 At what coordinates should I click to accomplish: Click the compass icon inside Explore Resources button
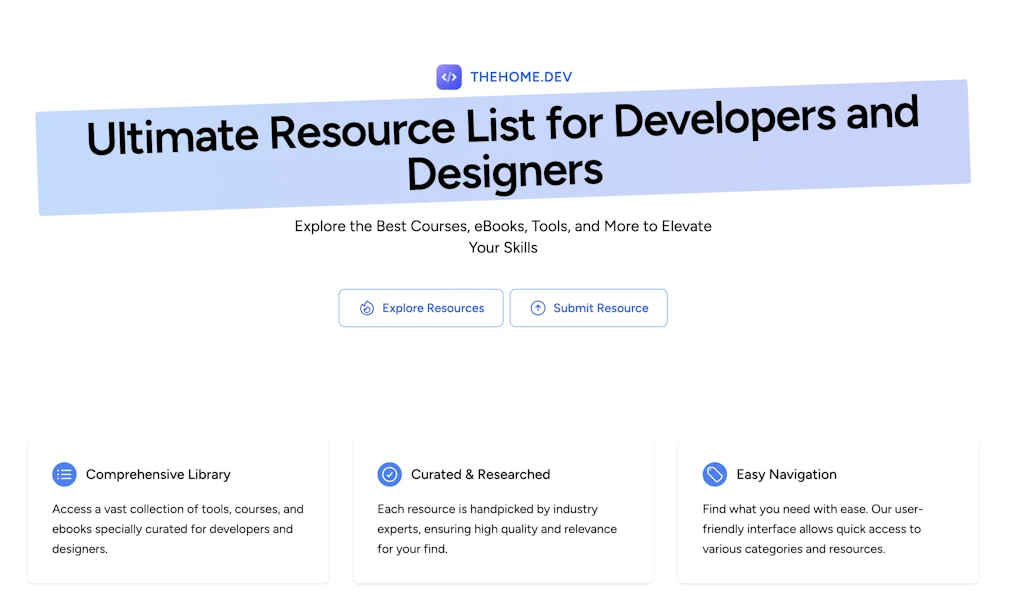pos(365,308)
